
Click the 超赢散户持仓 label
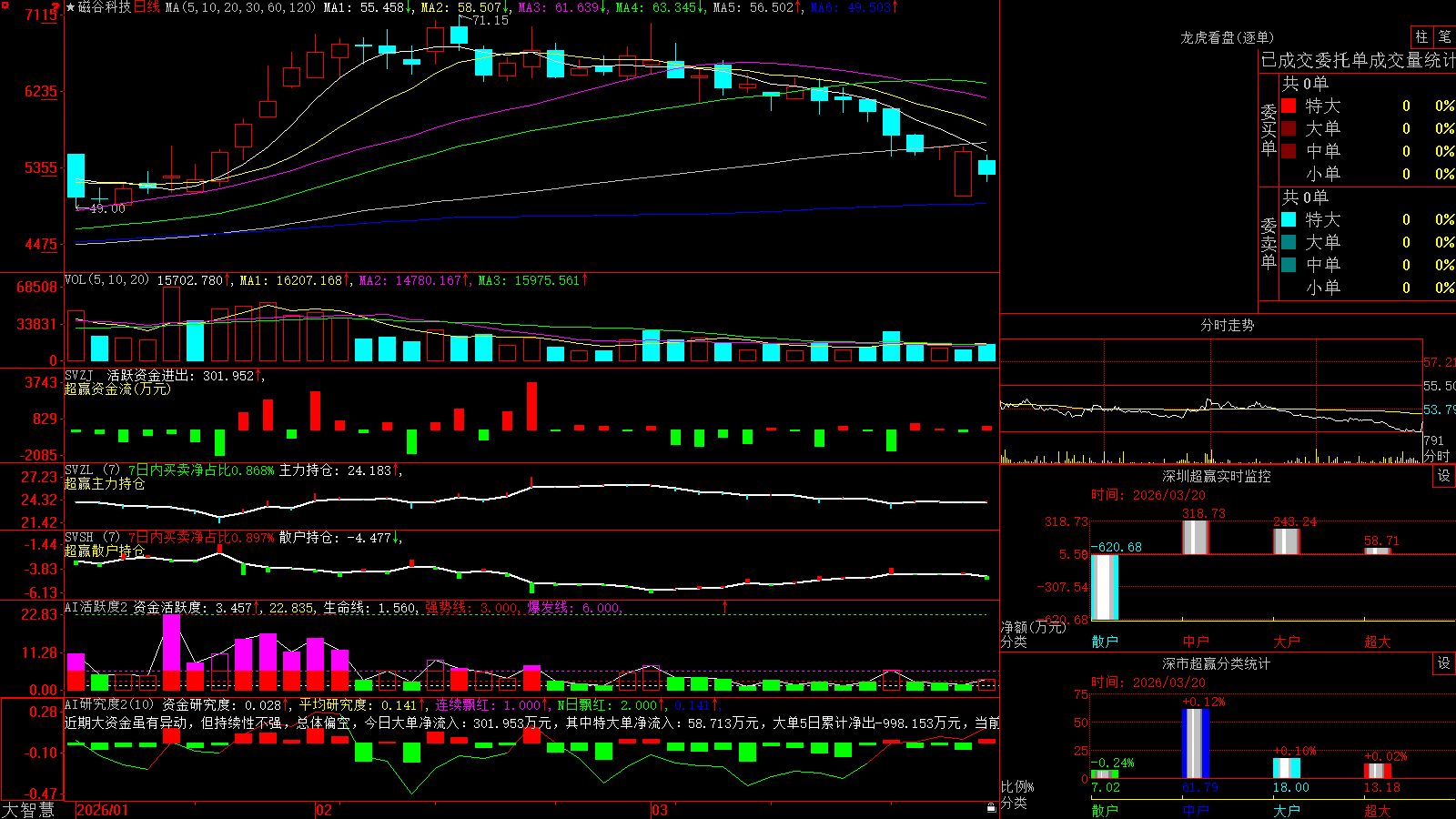tap(105, 551)
